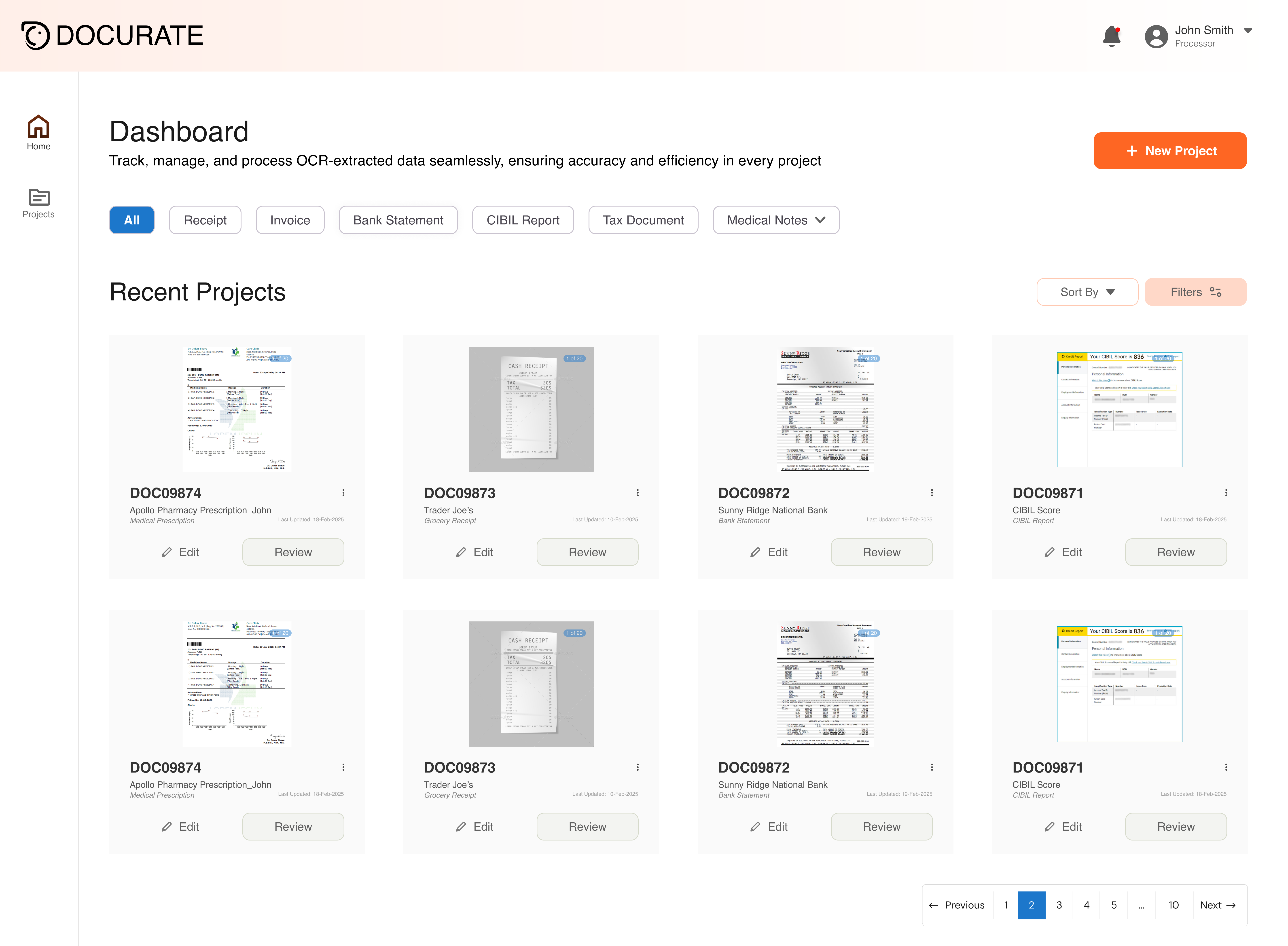Click John Smith's profile avatar

click(x=1156, y=36)
